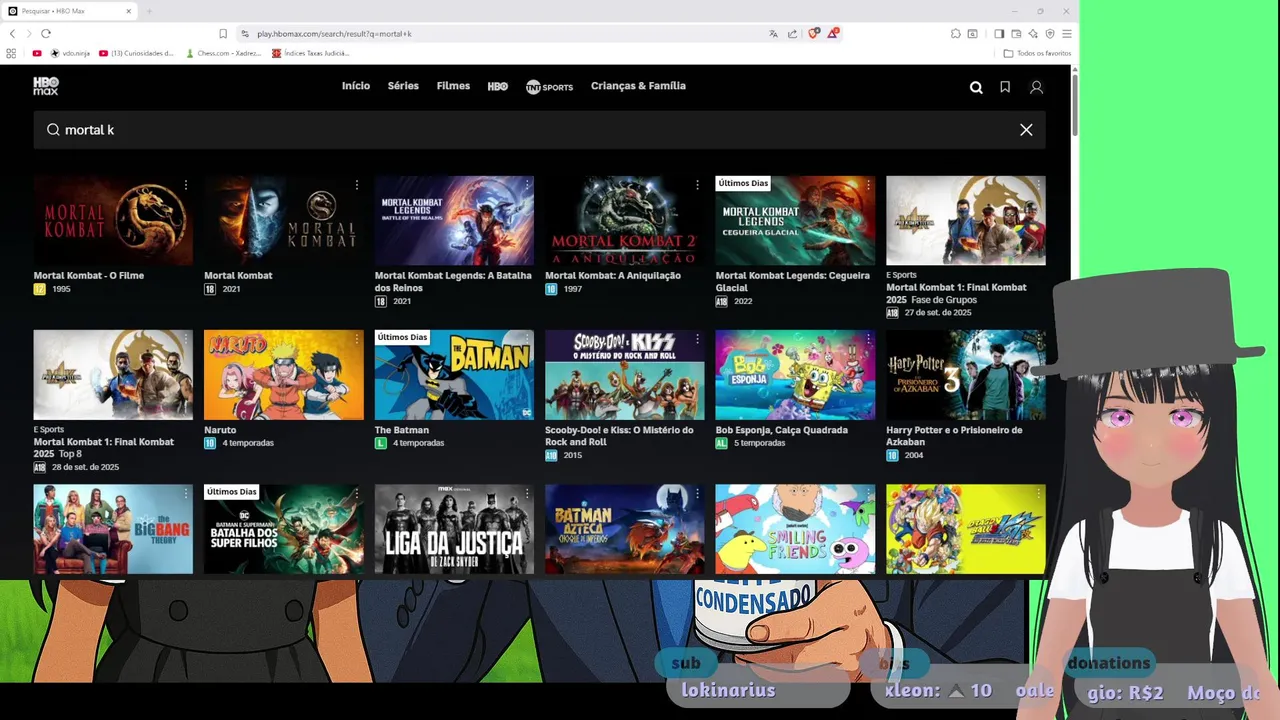The height and width of the screenshot is (720, 1280).
Task: Open options menu on Mortal Kombat 2021 card
Action: pyautogui.click(x=356, y=185)
